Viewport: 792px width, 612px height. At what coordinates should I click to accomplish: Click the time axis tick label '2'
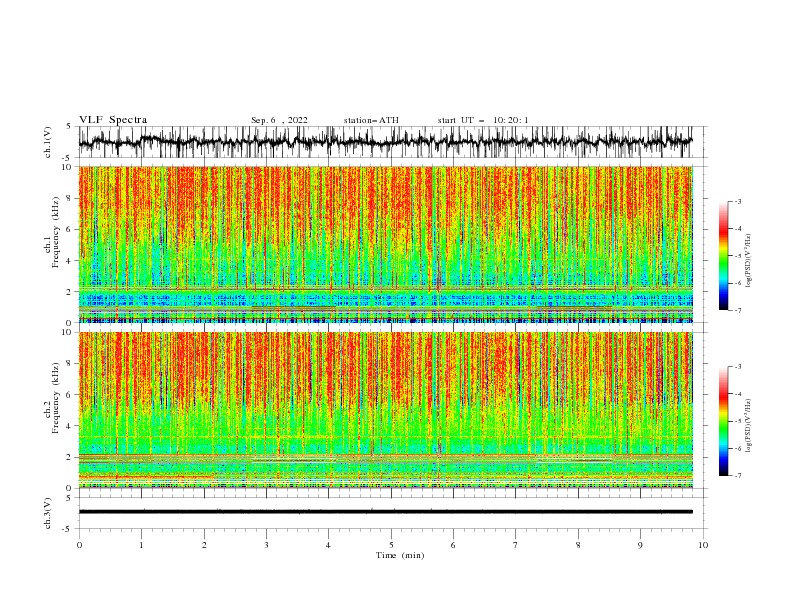204,545
